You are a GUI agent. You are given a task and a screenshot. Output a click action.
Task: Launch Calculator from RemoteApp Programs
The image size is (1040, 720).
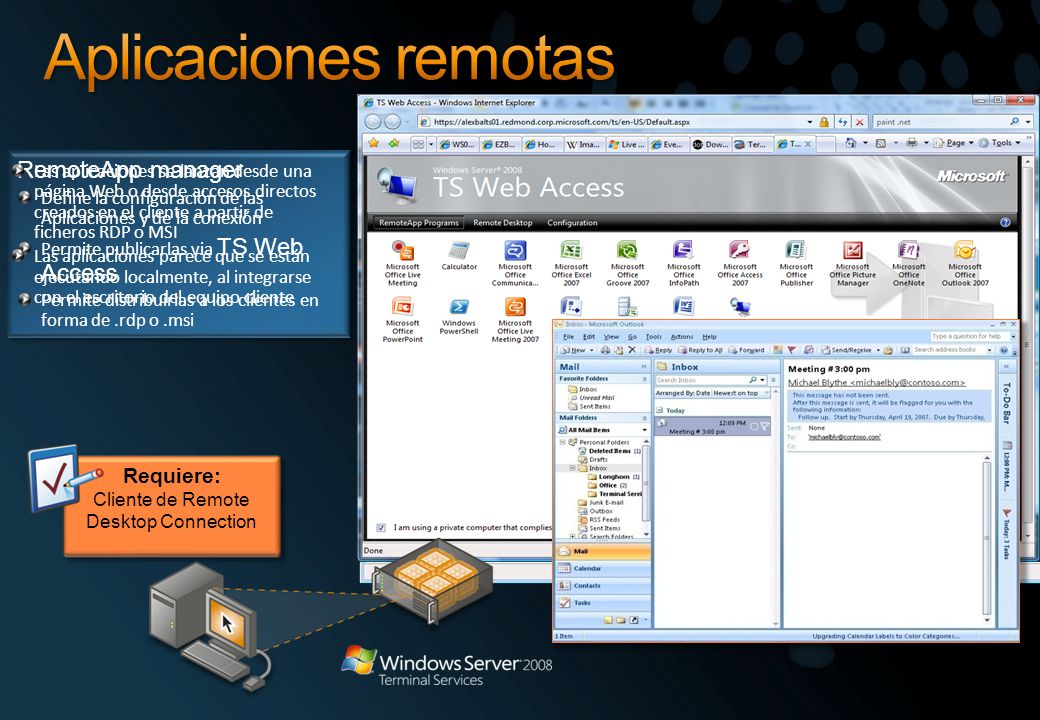459,255
